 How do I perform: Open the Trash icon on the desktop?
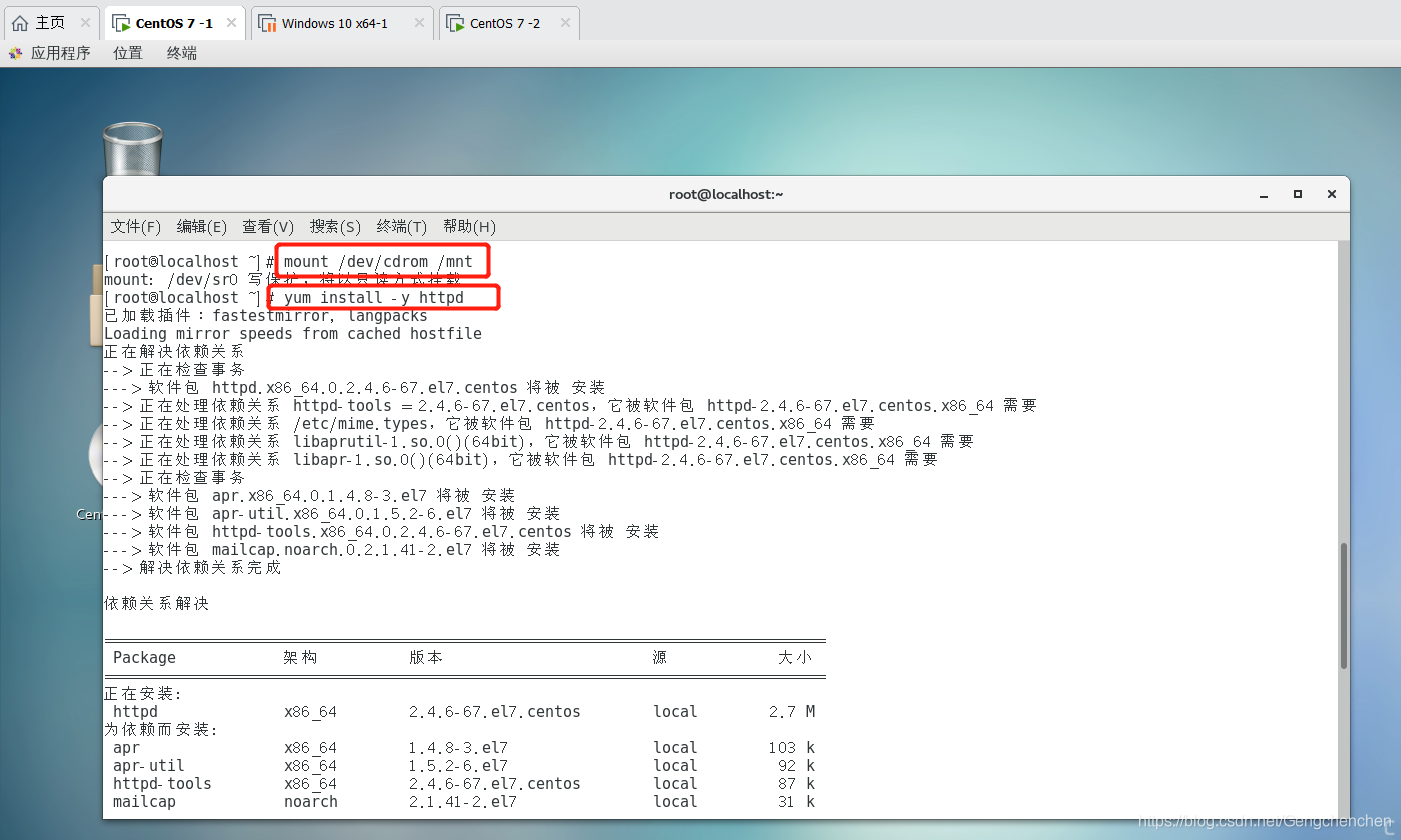(x=133, y=148)
